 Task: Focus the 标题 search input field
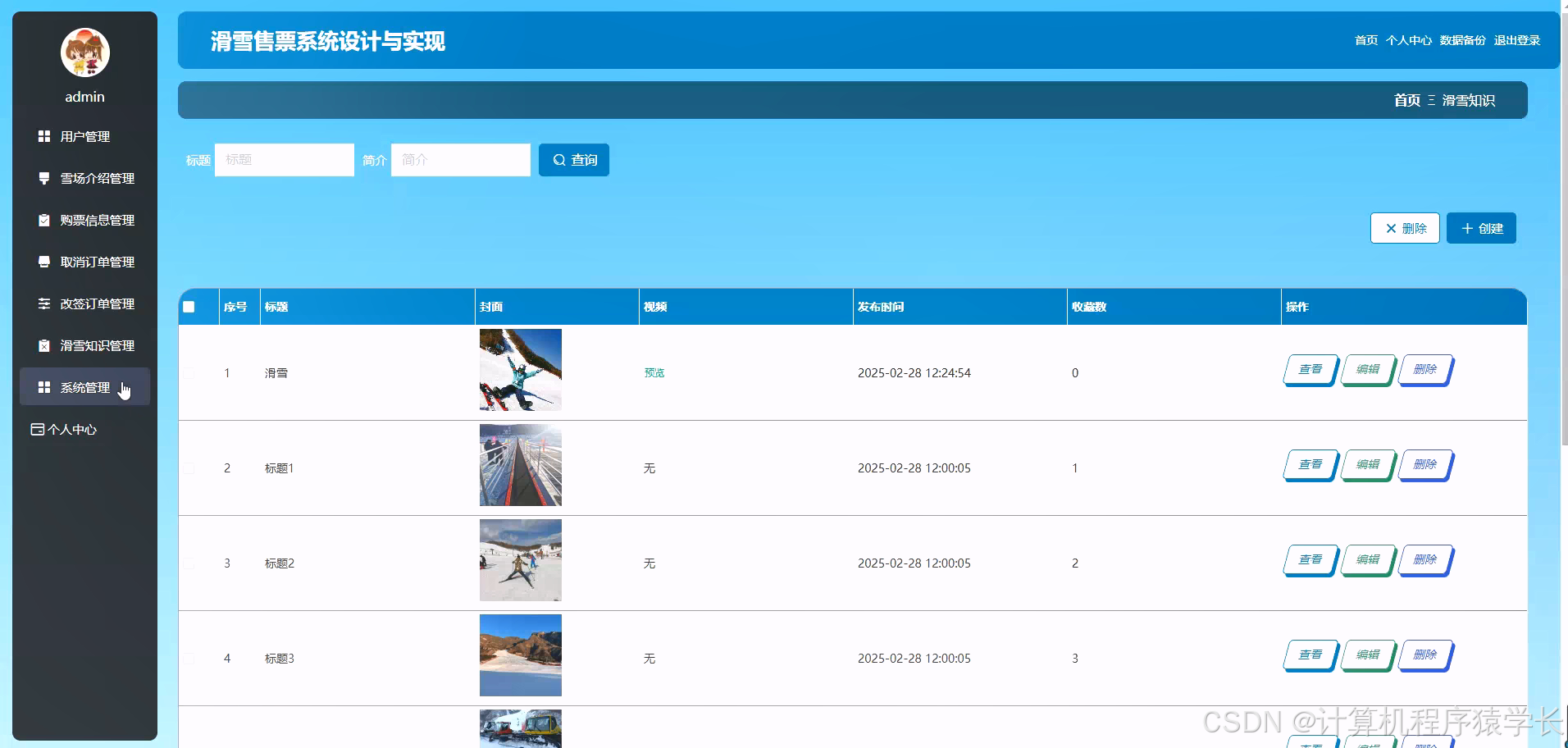click(x=285, y=160)
